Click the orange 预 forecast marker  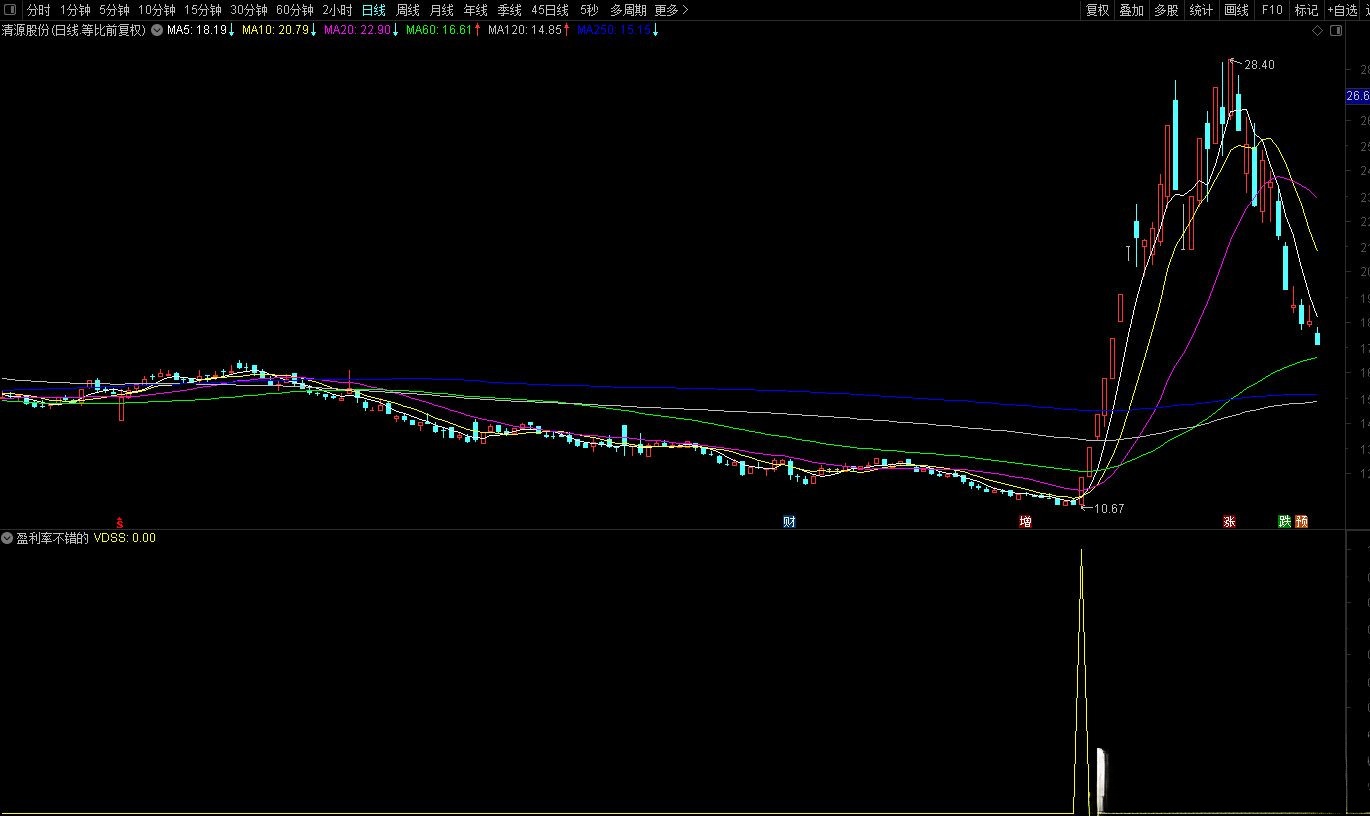click(x=1301, y=522)
